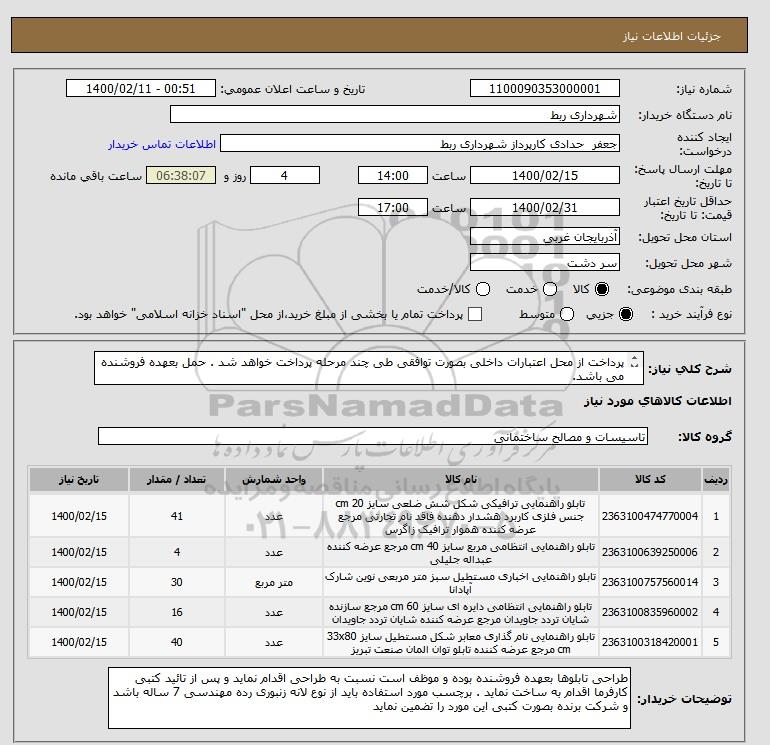The width and height of the screenshot is (770, 745).
Task: Click the تعداد / مقدار column header
Action: point(177,479)
